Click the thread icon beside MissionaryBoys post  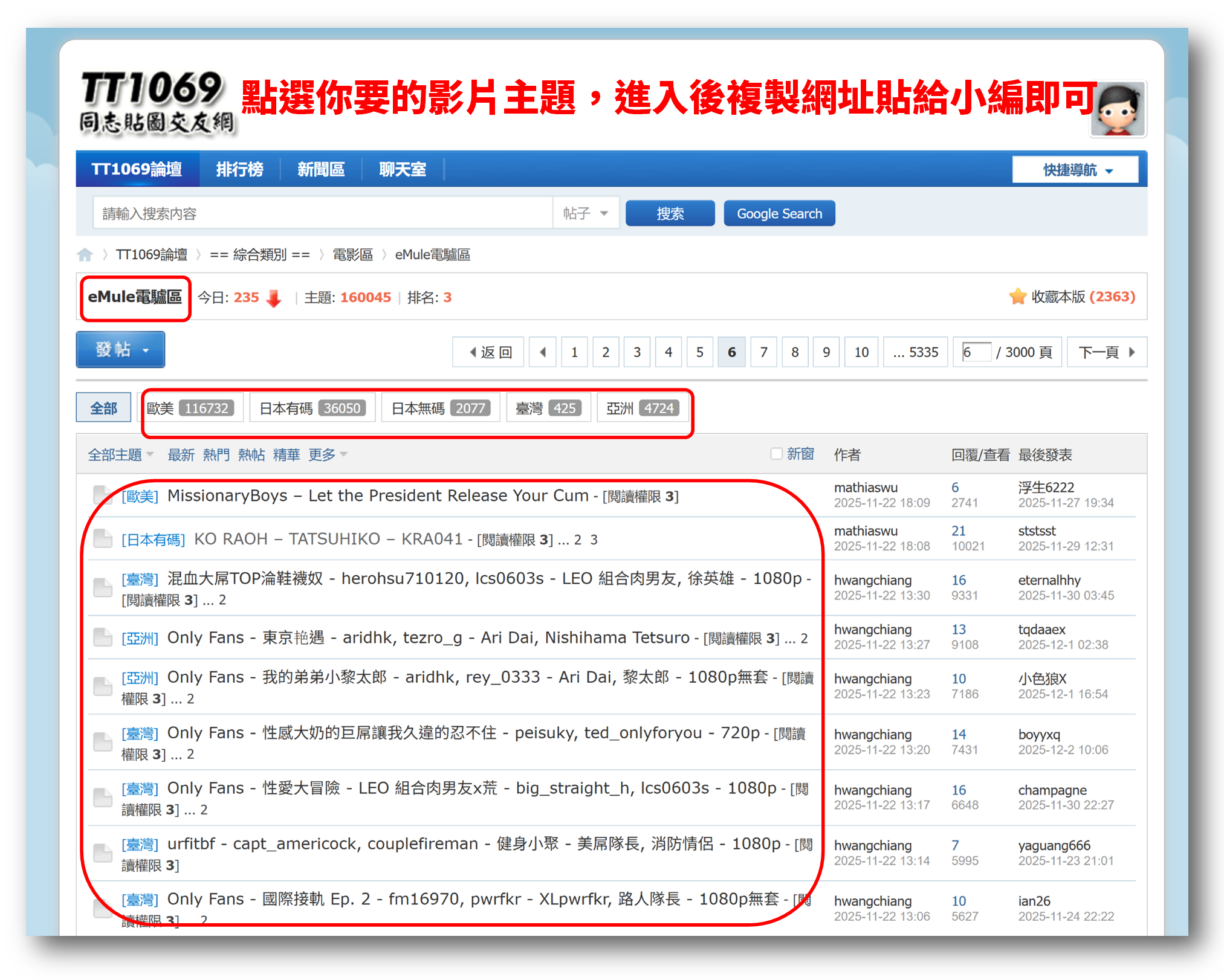click(102, 495)
